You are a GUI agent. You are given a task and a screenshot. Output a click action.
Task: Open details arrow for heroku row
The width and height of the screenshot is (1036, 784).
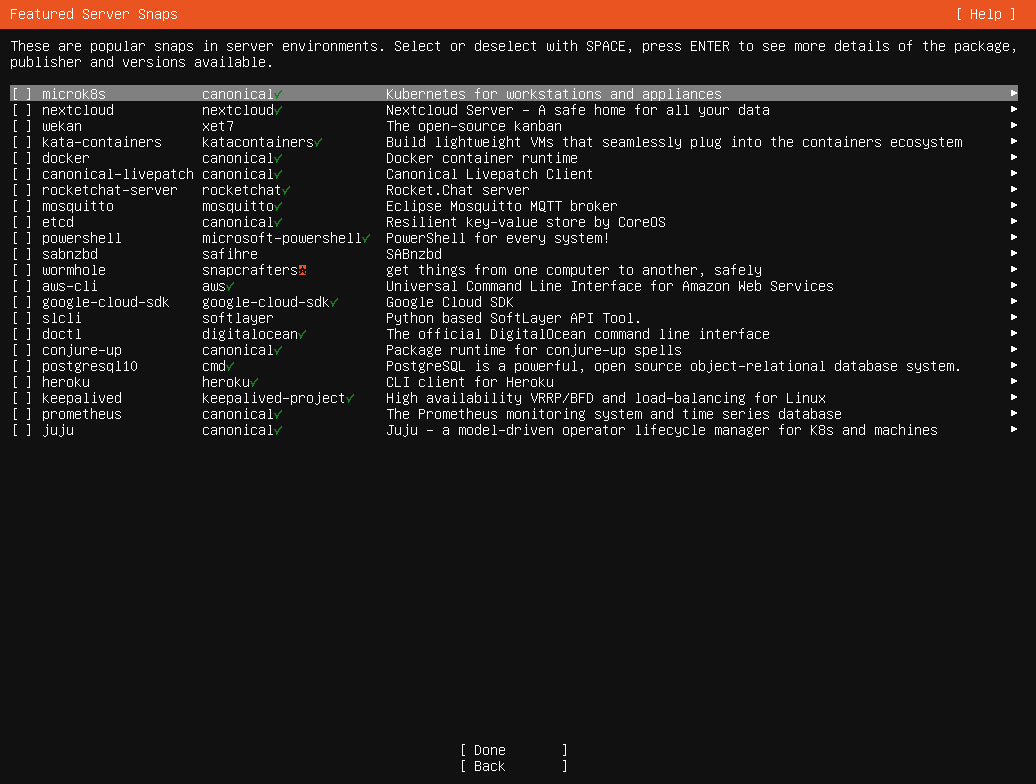[x=1014, y=381]
